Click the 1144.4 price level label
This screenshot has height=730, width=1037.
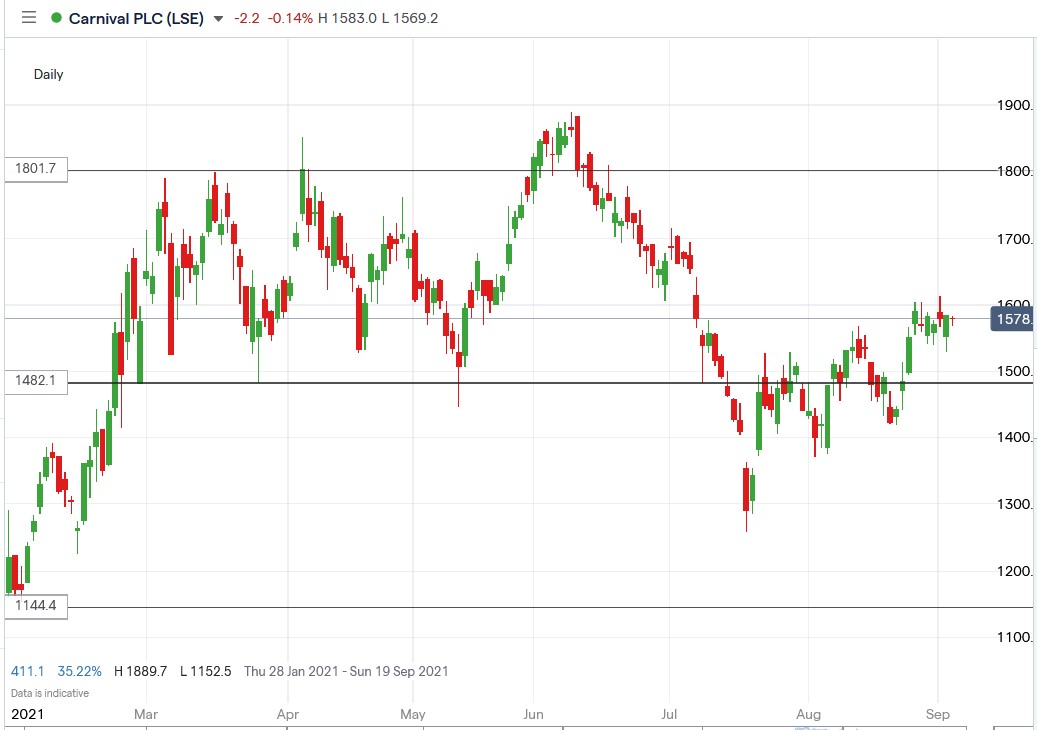click(37, 606)
